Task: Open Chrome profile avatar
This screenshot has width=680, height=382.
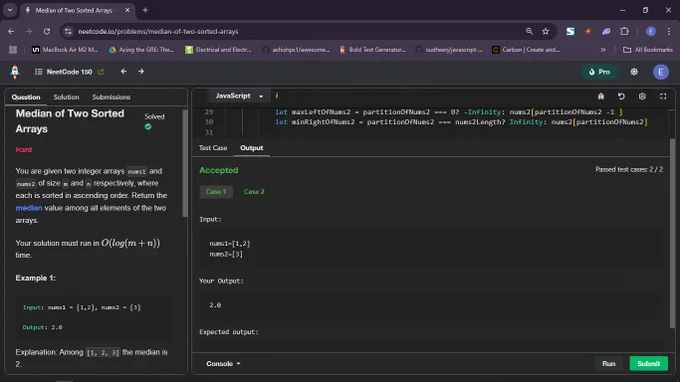Action: tap(651, 31)
